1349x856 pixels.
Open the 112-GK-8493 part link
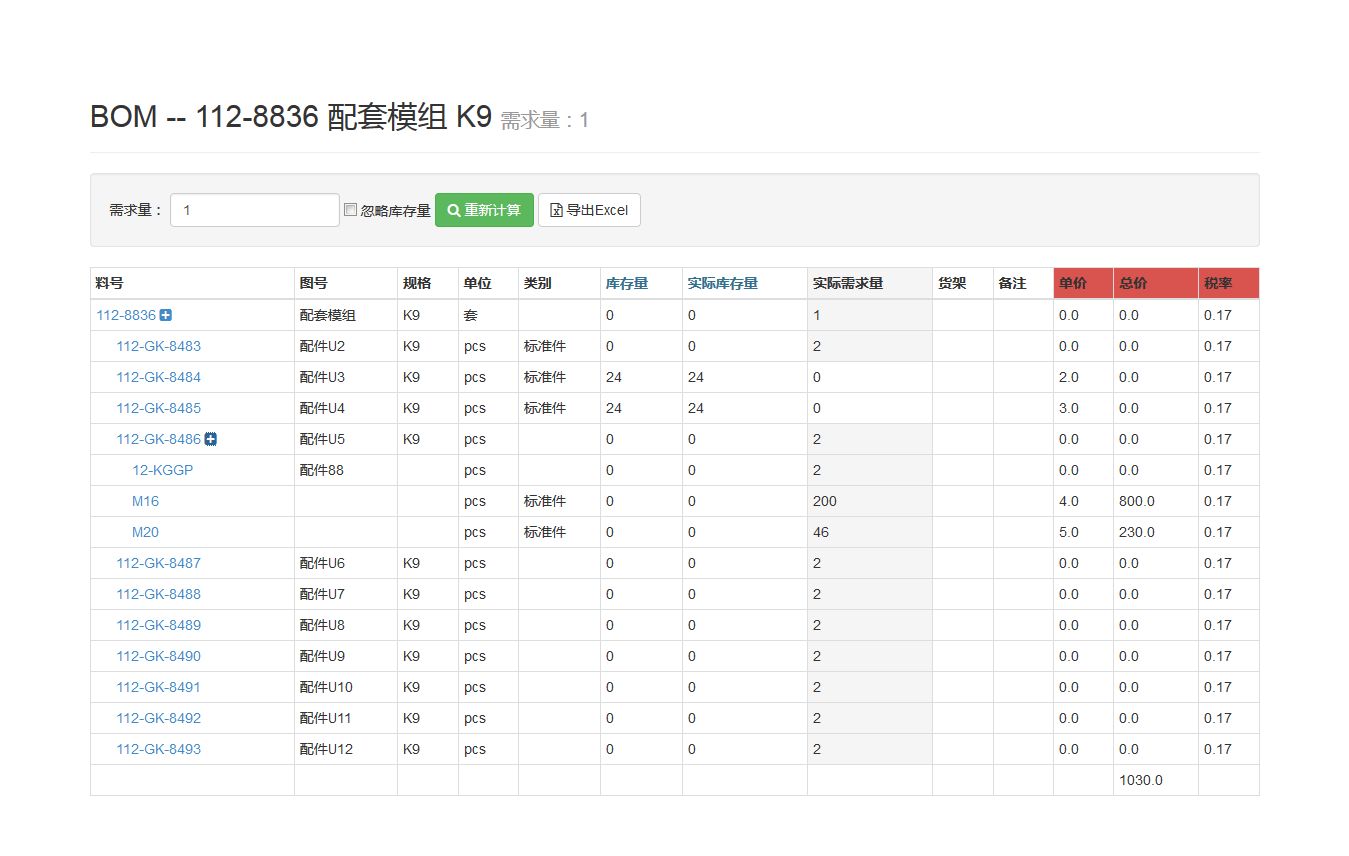(158, 749)
